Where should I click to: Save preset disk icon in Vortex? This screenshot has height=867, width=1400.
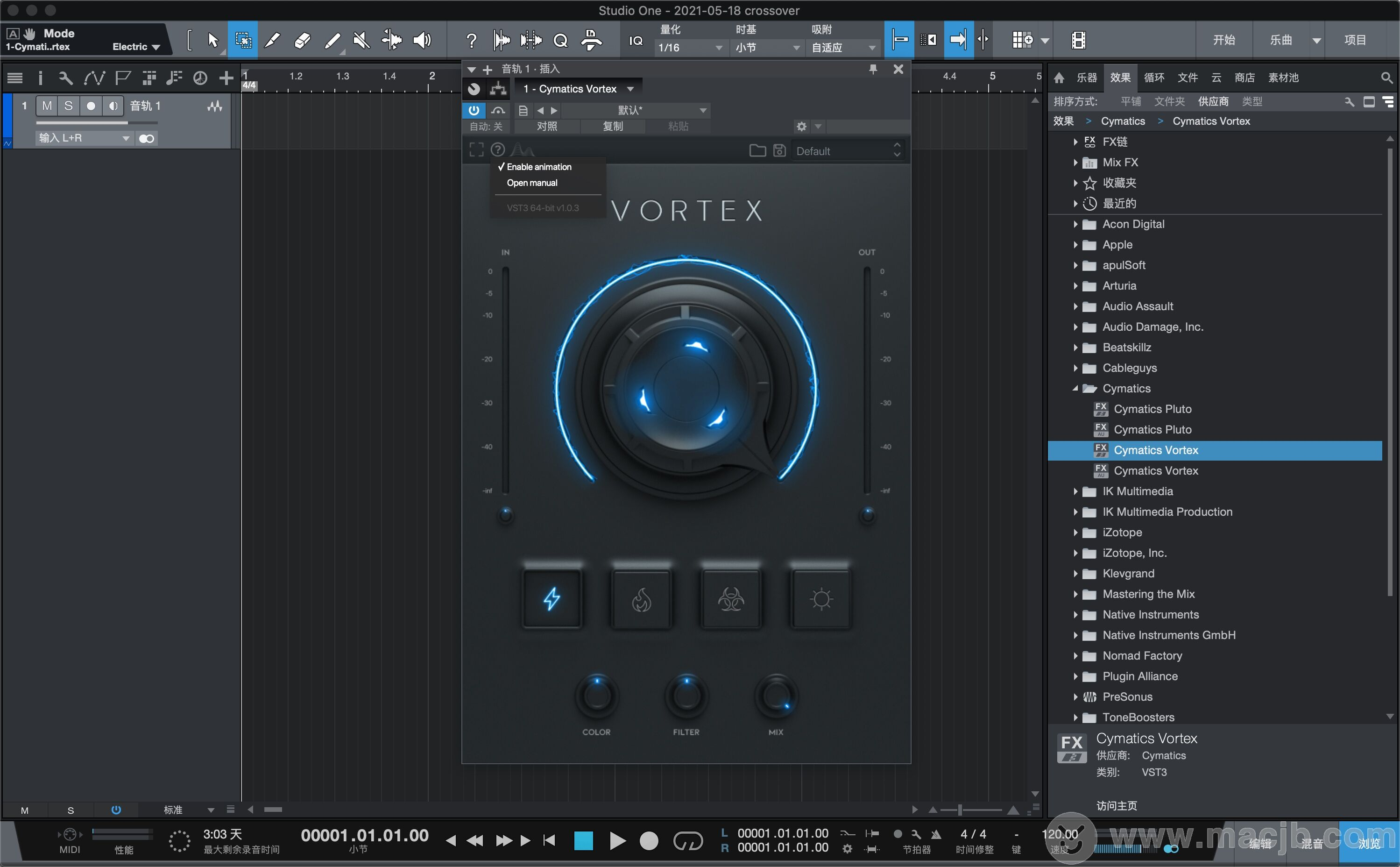[779, 150]
